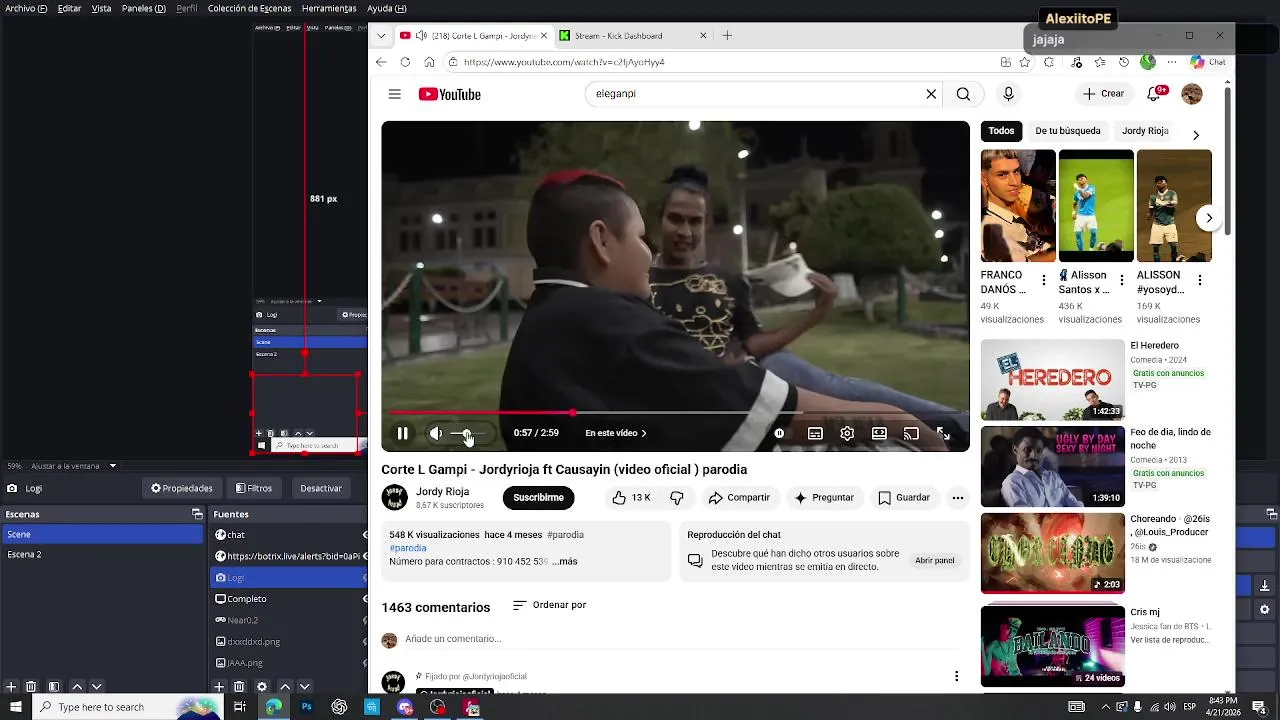The width and height of the screenshot is (1280, 720).
Task: Clear the YouTube search text
Action: pos(931,94)
